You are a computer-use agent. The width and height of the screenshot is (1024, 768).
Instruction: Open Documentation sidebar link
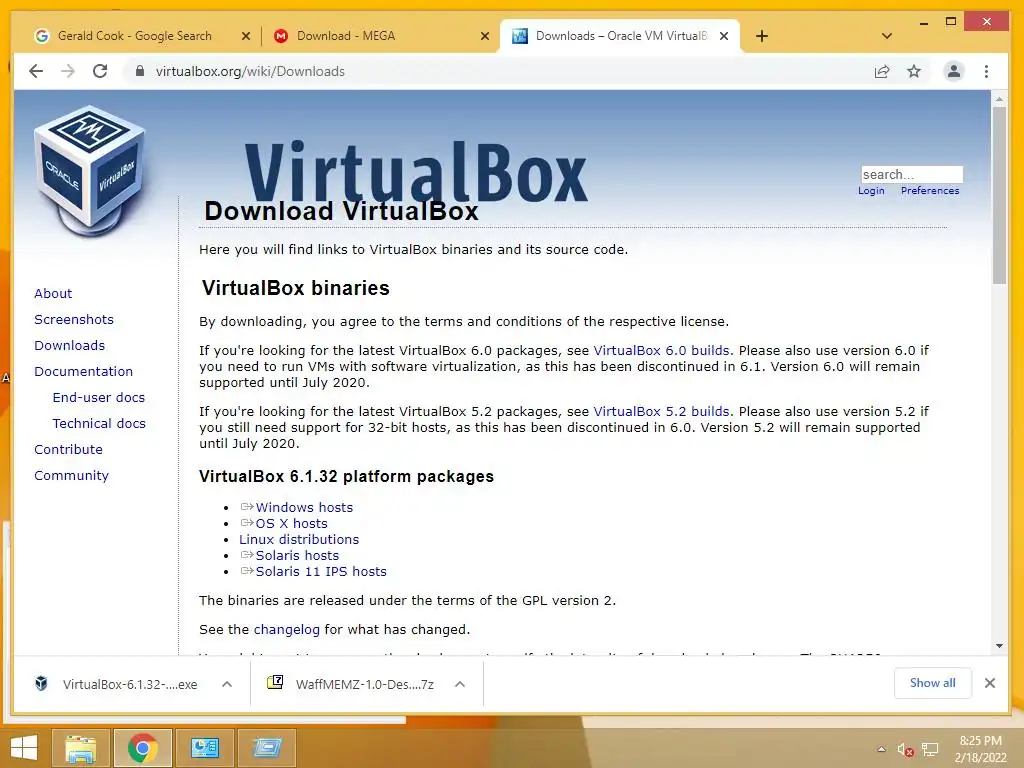tap(84, 372)
